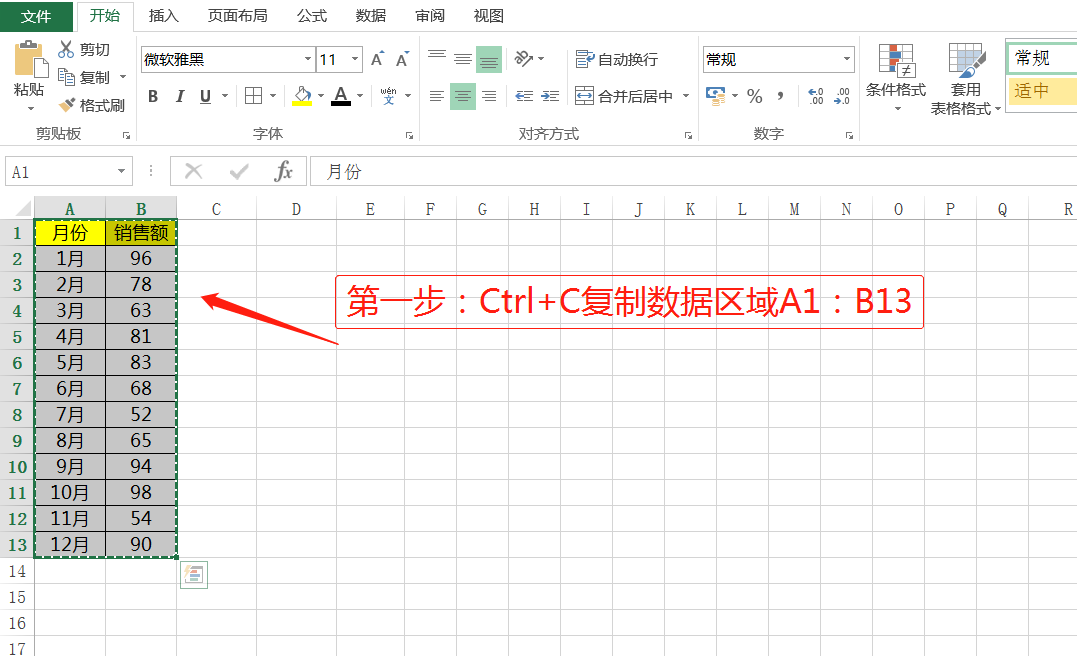Switch to the Insert (插入) tab
1077x656 pixels.
pos(163,16)
